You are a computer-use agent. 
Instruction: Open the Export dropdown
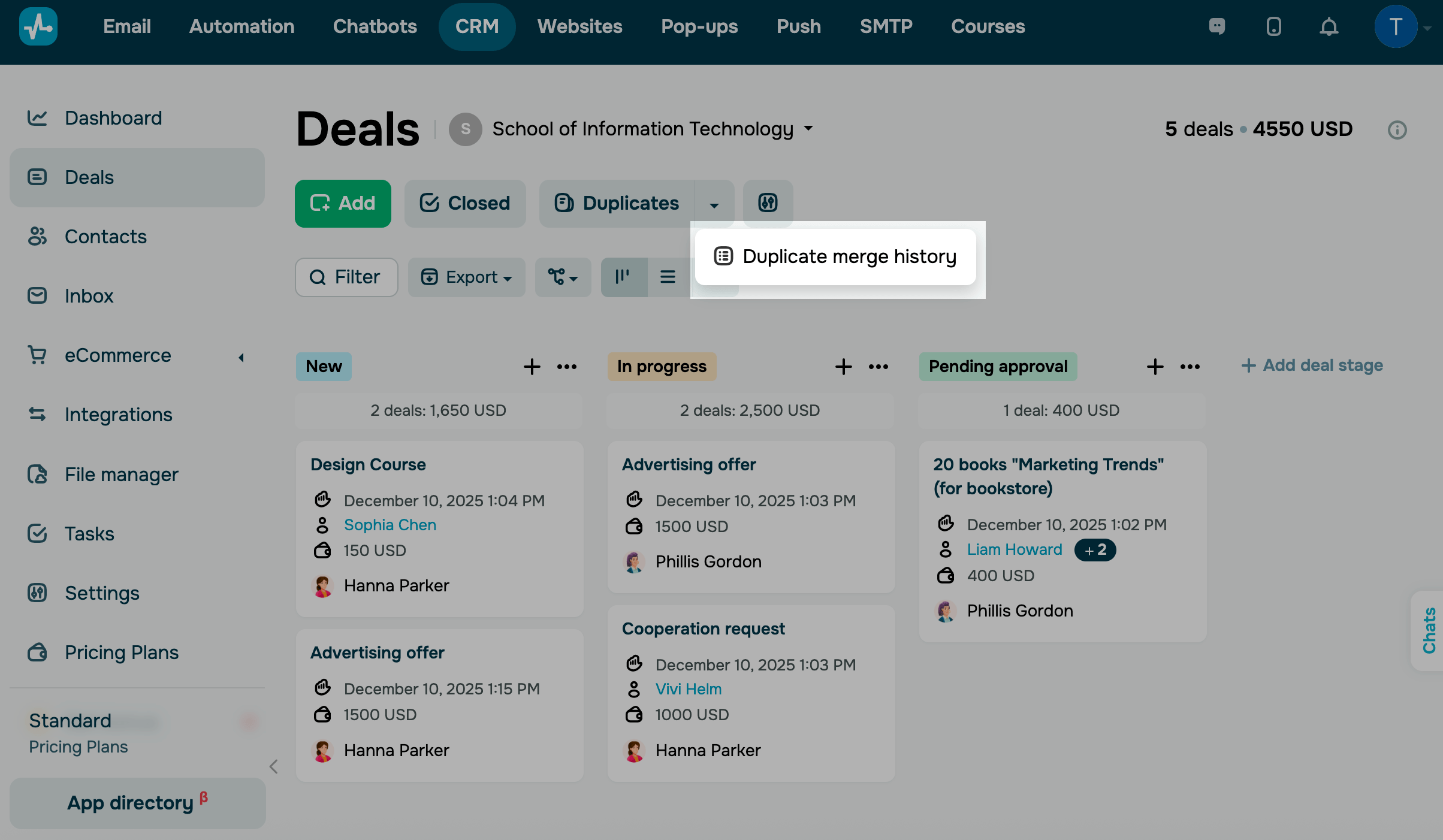coord(466,277)
